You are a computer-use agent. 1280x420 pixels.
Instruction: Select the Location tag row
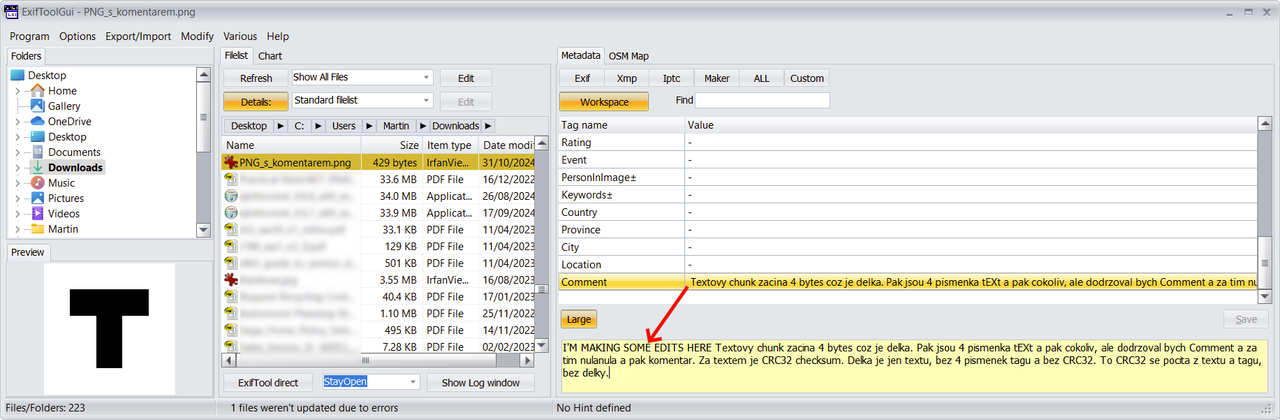tap(908, 265)
